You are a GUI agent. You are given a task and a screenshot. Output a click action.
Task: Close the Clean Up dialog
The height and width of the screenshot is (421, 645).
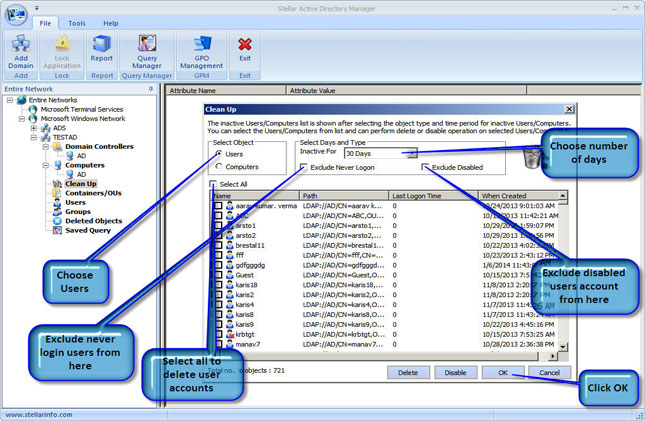(x=569, y=109)
